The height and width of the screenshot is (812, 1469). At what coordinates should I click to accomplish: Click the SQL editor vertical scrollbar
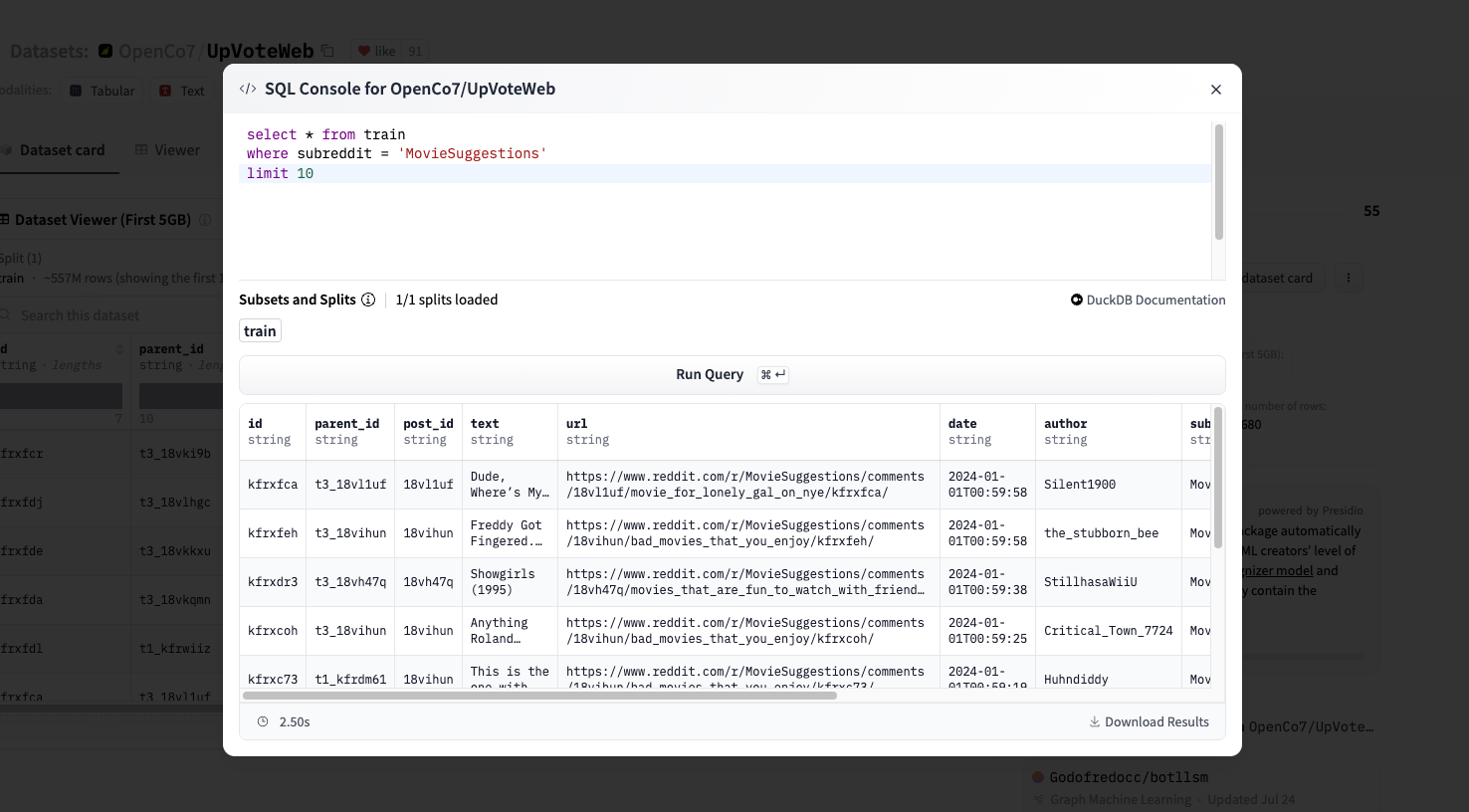tap(1218, 182)
